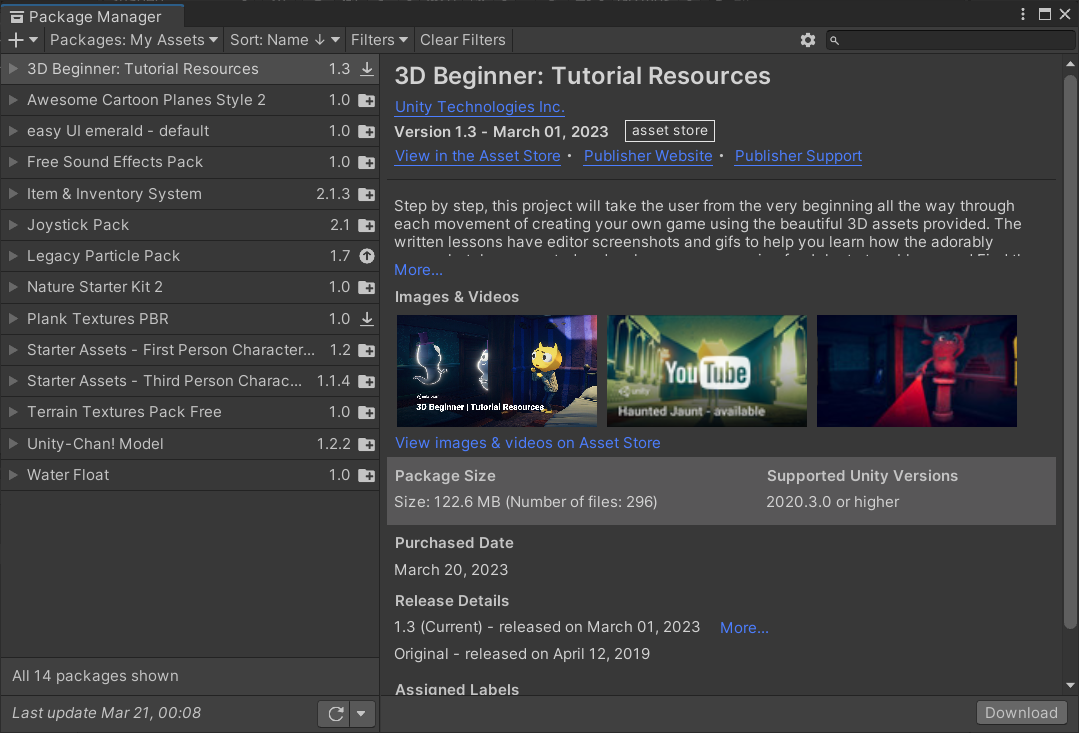This screenshot has height=733, width=1079.
Task: Click the details scrollbar down arrow
Action: point(1070,686)
